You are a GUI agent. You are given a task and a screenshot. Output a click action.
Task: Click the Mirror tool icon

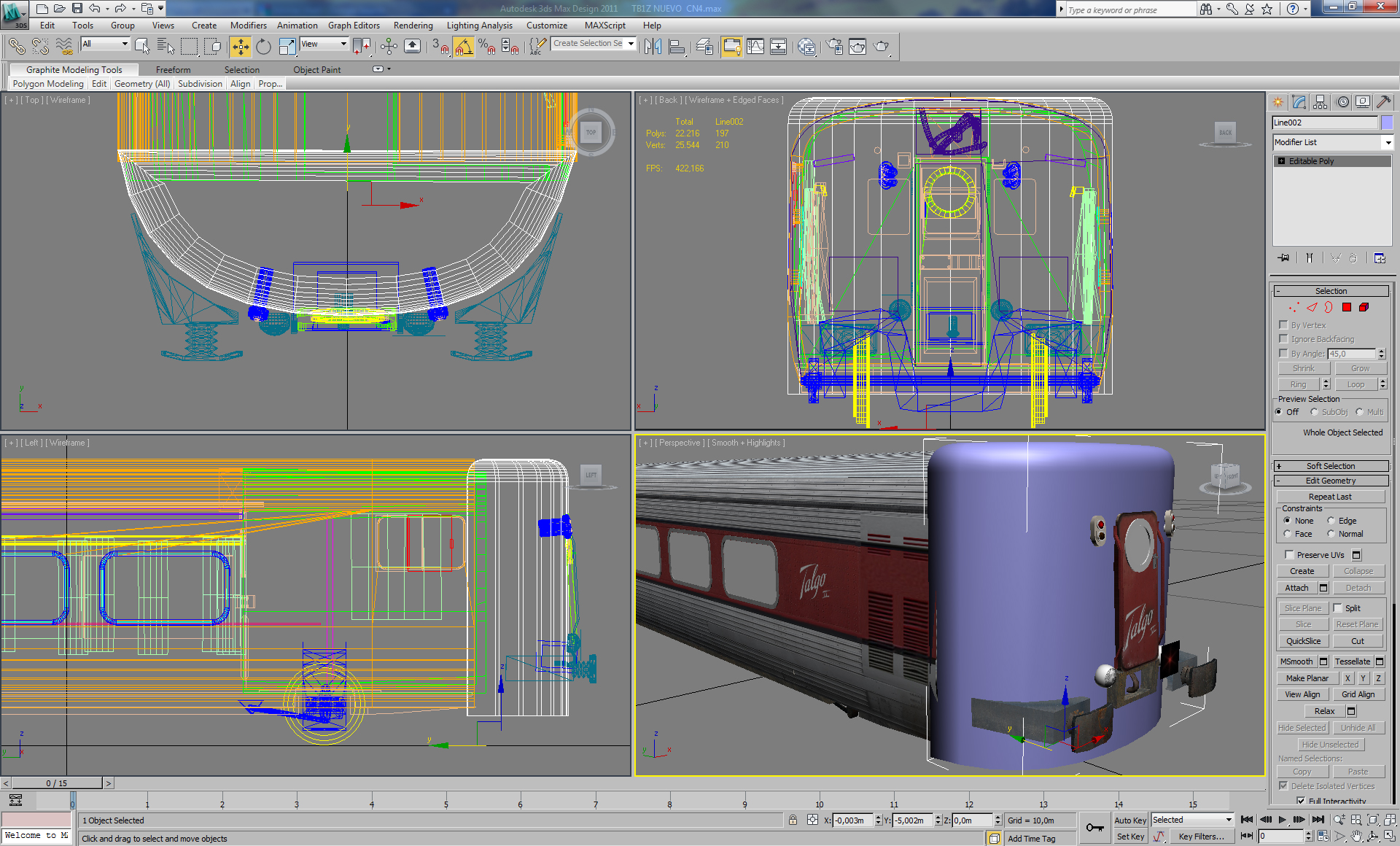click(x=653, y=47)
